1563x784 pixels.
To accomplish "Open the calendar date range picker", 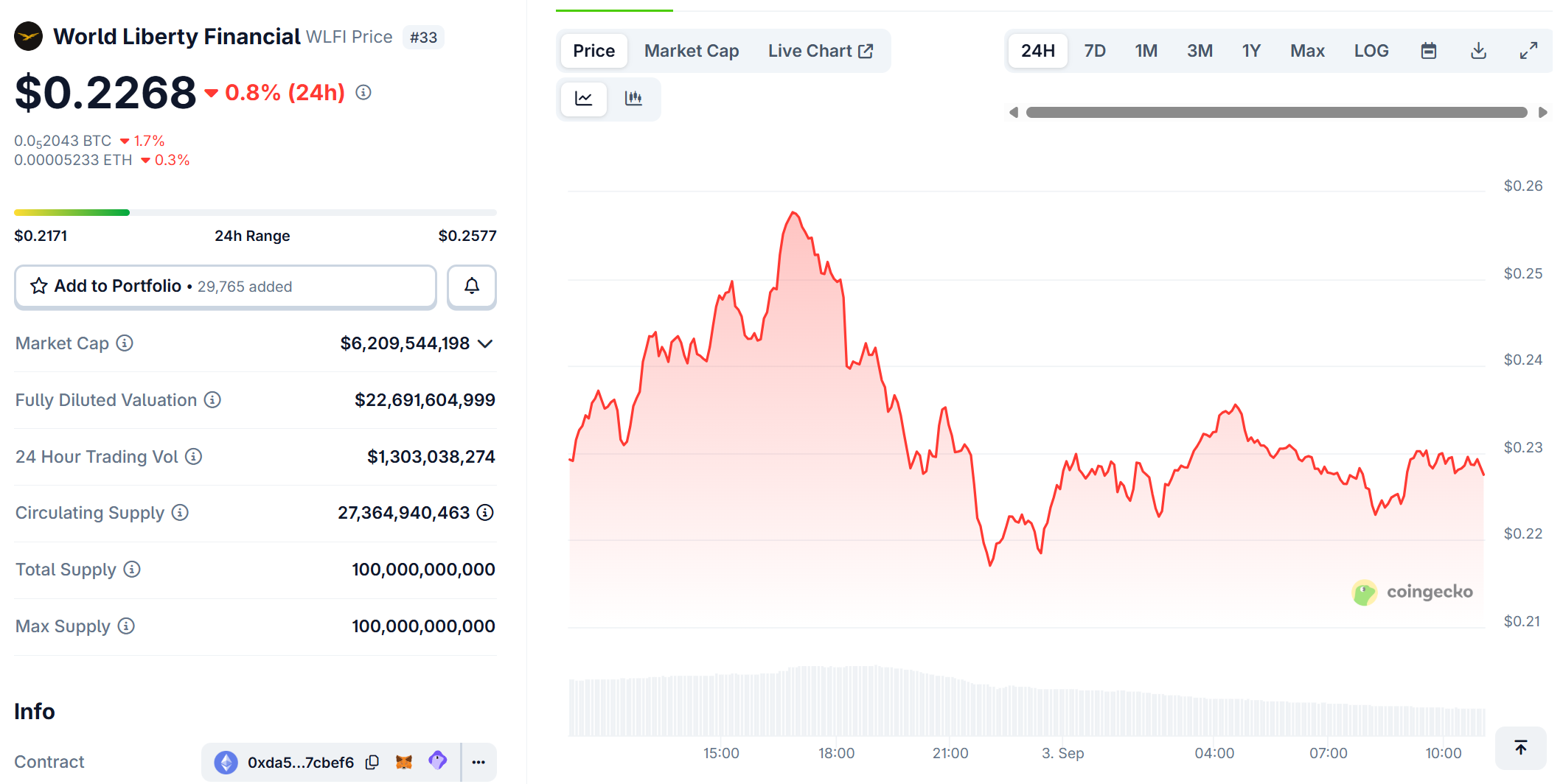I will click(x=1428, y=51).
